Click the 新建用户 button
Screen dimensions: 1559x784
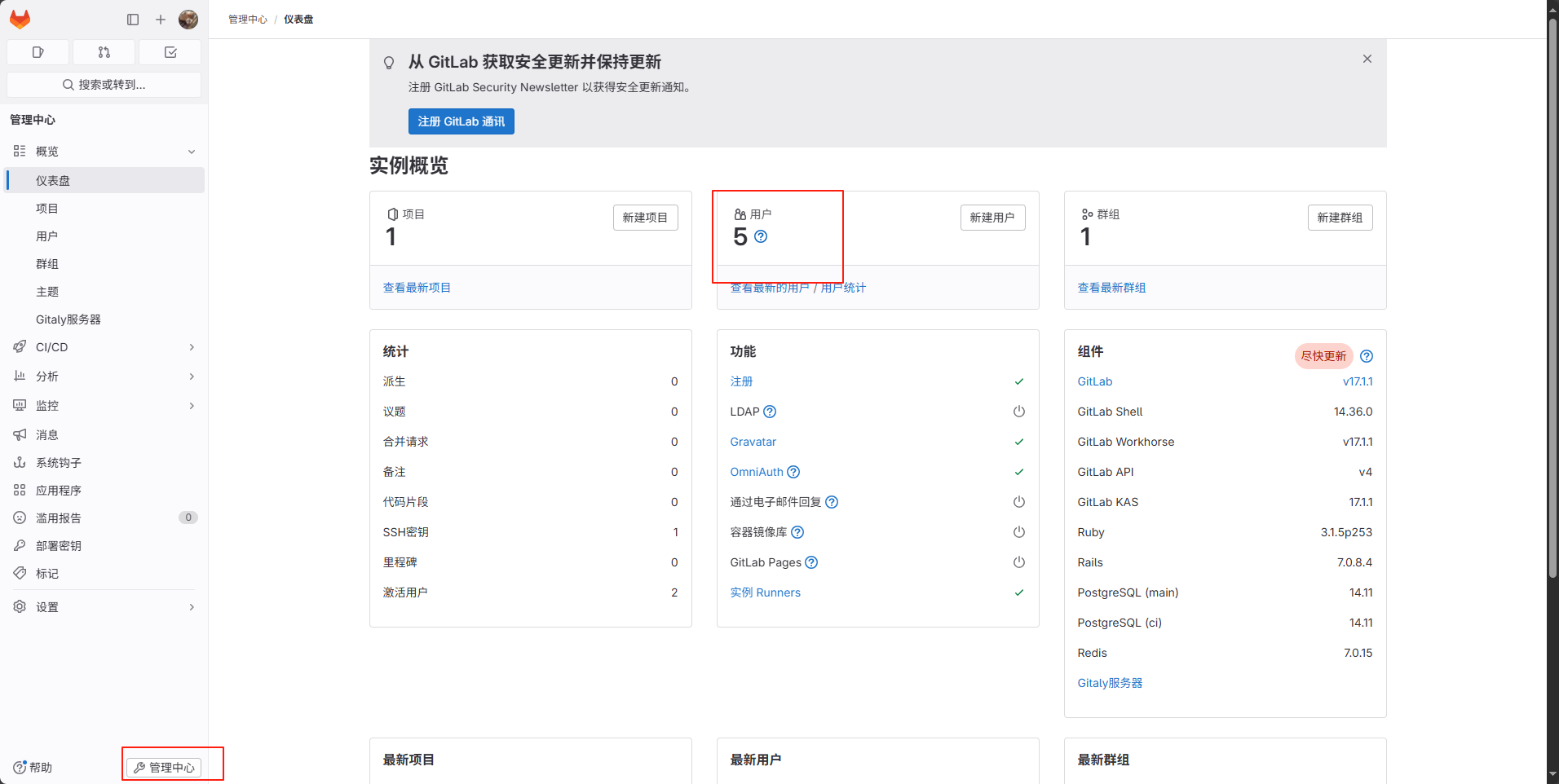[x=992, y=218]
